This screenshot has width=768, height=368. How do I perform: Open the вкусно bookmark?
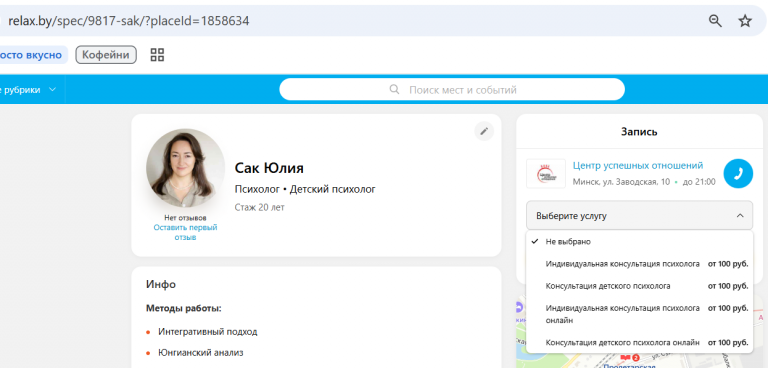32,54
